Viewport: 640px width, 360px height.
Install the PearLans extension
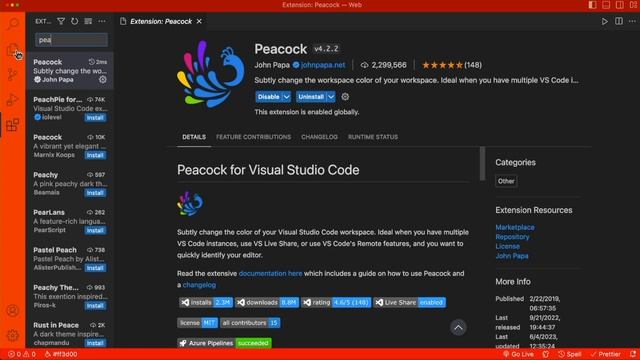pos(95,230)
